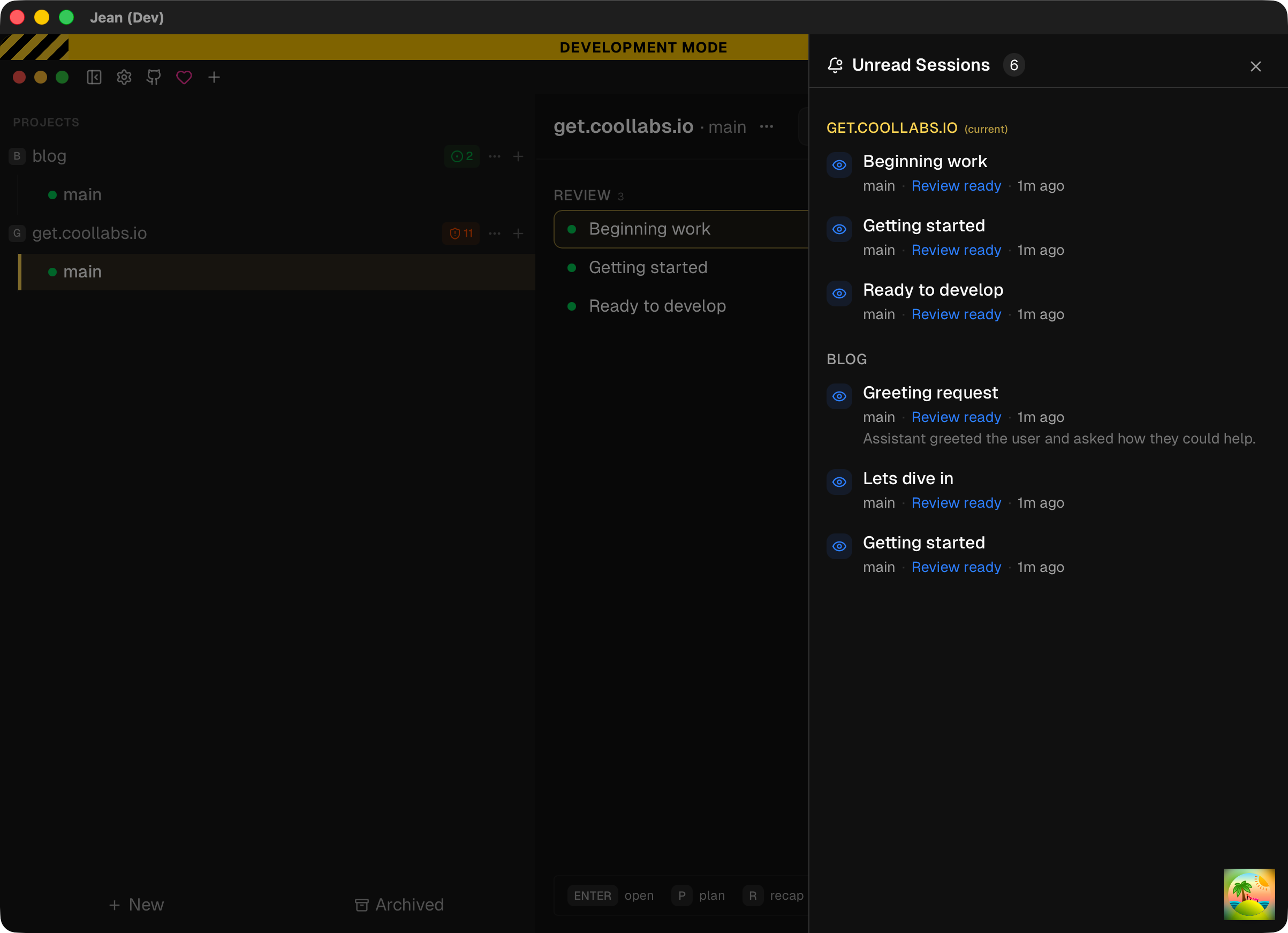
Task: Toggle eye icon for Lets dive in
Action: point(839,483)
